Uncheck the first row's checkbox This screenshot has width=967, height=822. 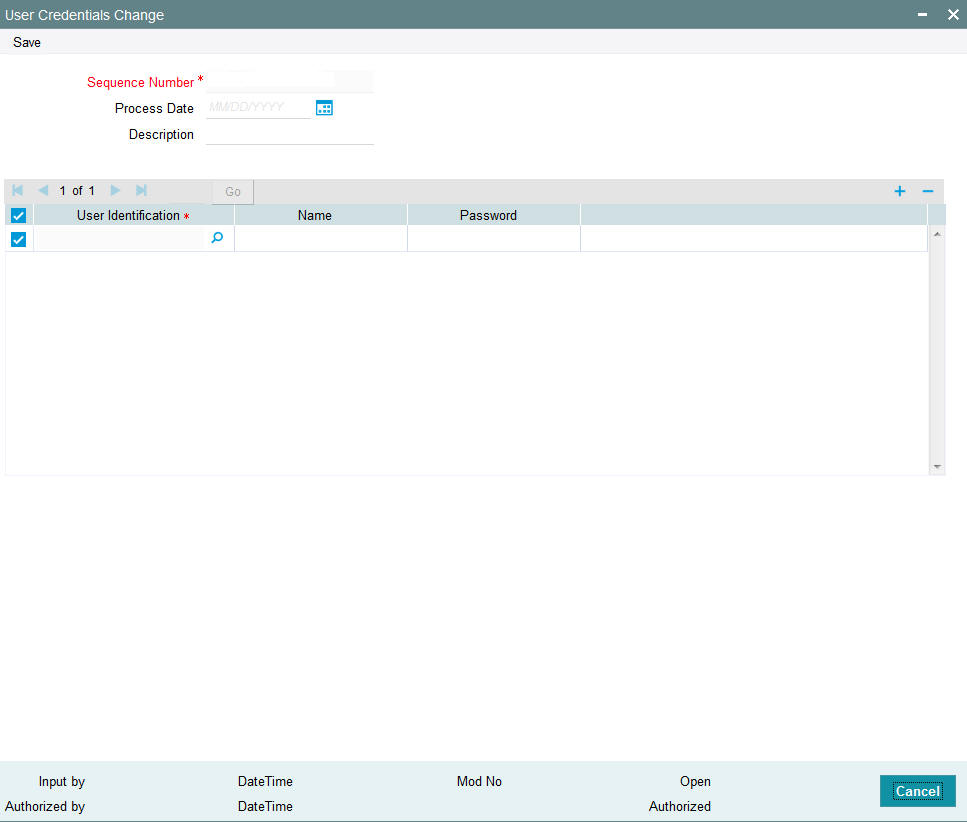(19, 239)
